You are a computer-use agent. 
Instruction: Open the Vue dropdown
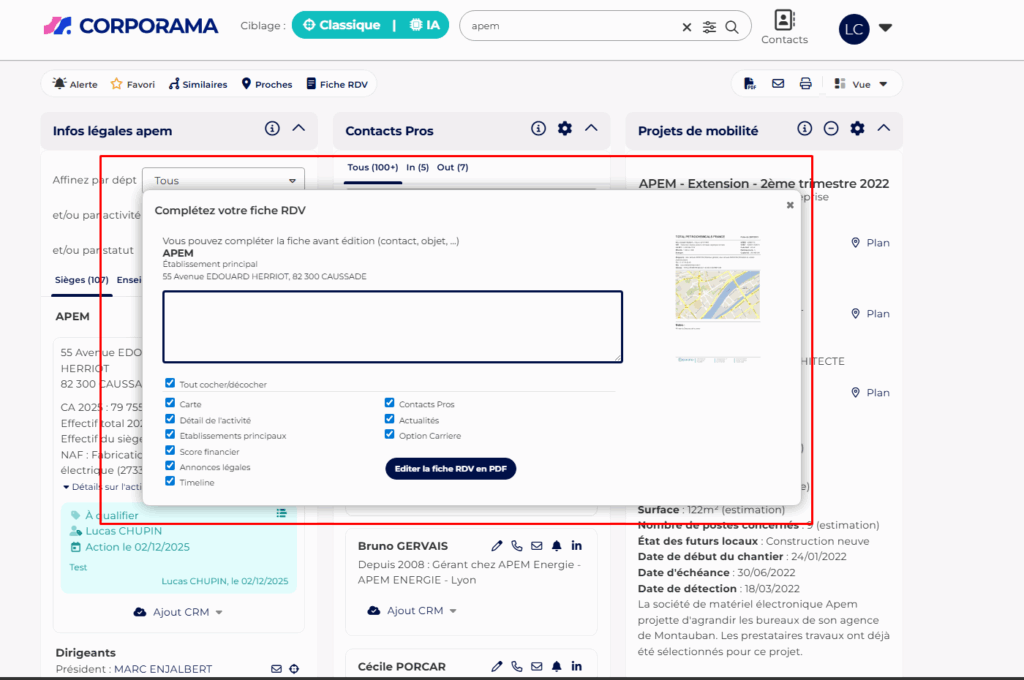[862, 84]
